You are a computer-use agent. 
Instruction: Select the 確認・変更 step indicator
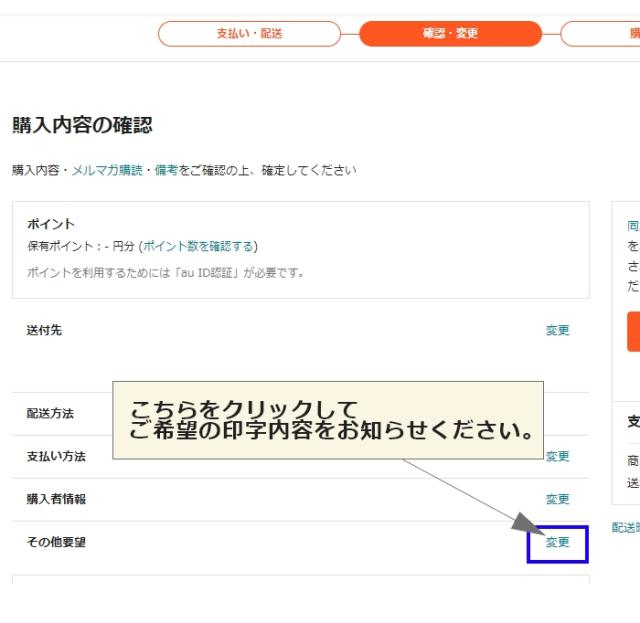pos(450,34)
